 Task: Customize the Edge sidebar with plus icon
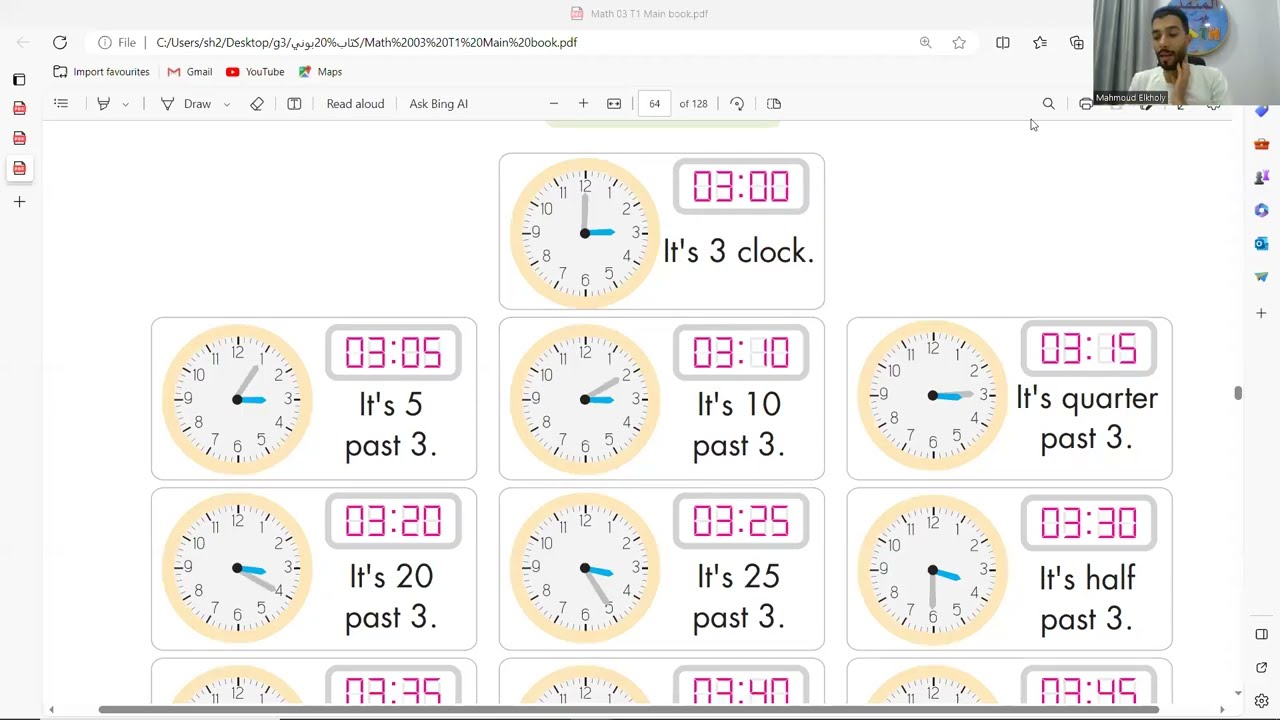[x=1261, y=313]
